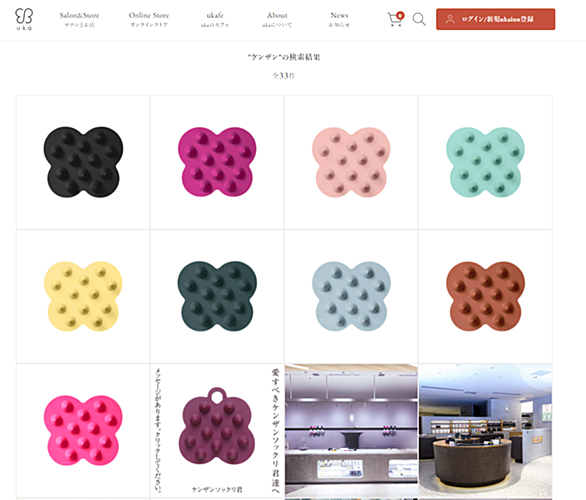Open the Salon&Store menu

click(x=79, y=19)
